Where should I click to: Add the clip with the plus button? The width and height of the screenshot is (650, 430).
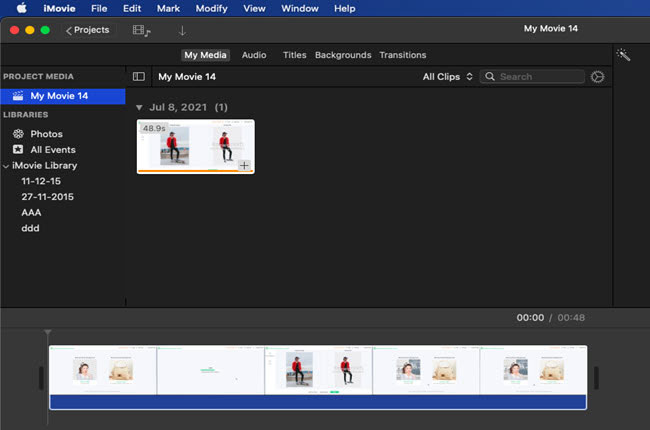pyautogui.click(x=244, y=165)
